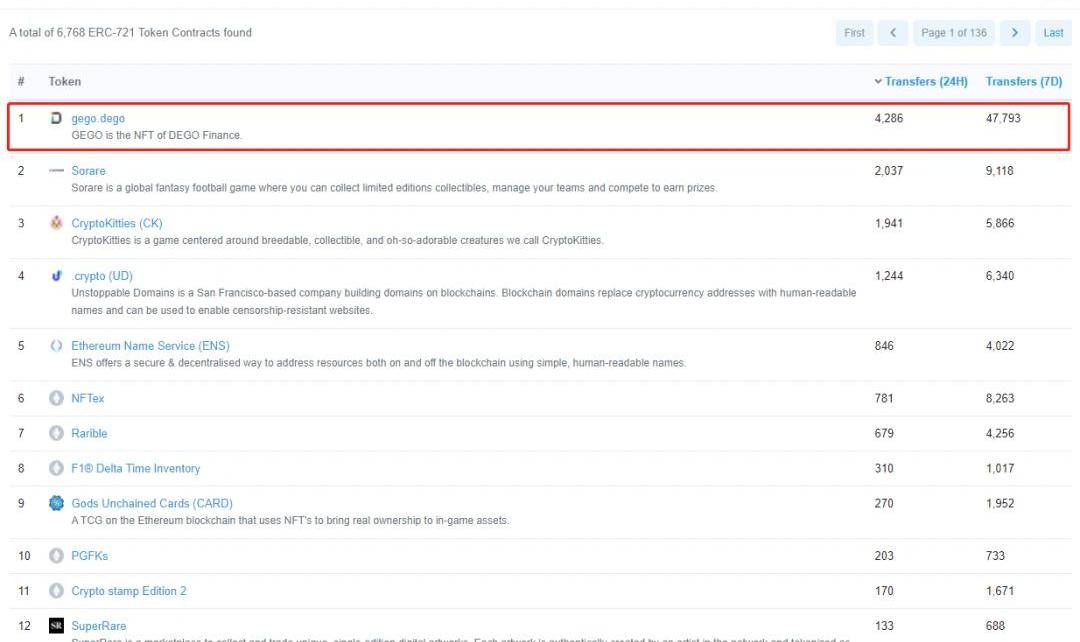This screenshot has height=642, width=1080.
Task: Click the Sorare fantasy football description text
Action: pos(394,188)
